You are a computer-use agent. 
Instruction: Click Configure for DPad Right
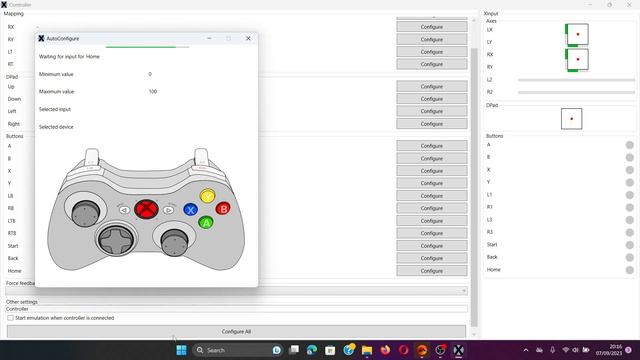[x=432, y=124]
